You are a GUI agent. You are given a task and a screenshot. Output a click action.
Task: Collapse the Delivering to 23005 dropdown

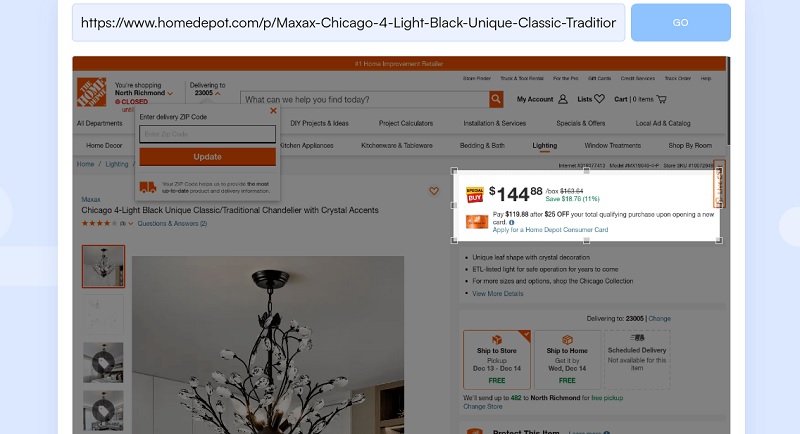pyautogui.click(x=218, y=93)
